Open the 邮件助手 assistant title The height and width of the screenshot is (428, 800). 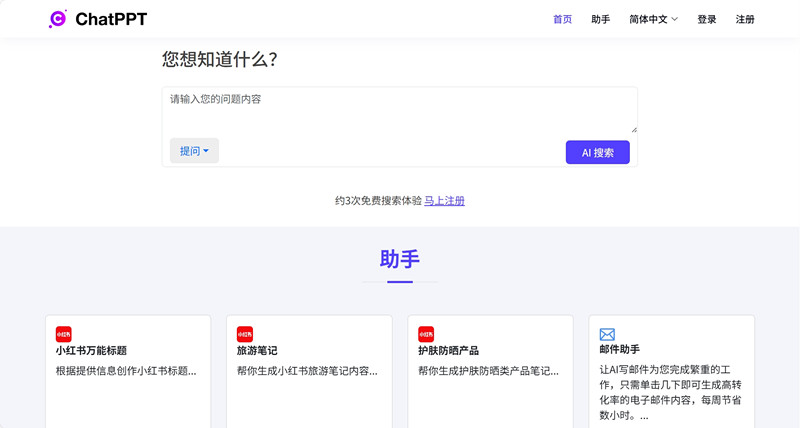(619, 349)
